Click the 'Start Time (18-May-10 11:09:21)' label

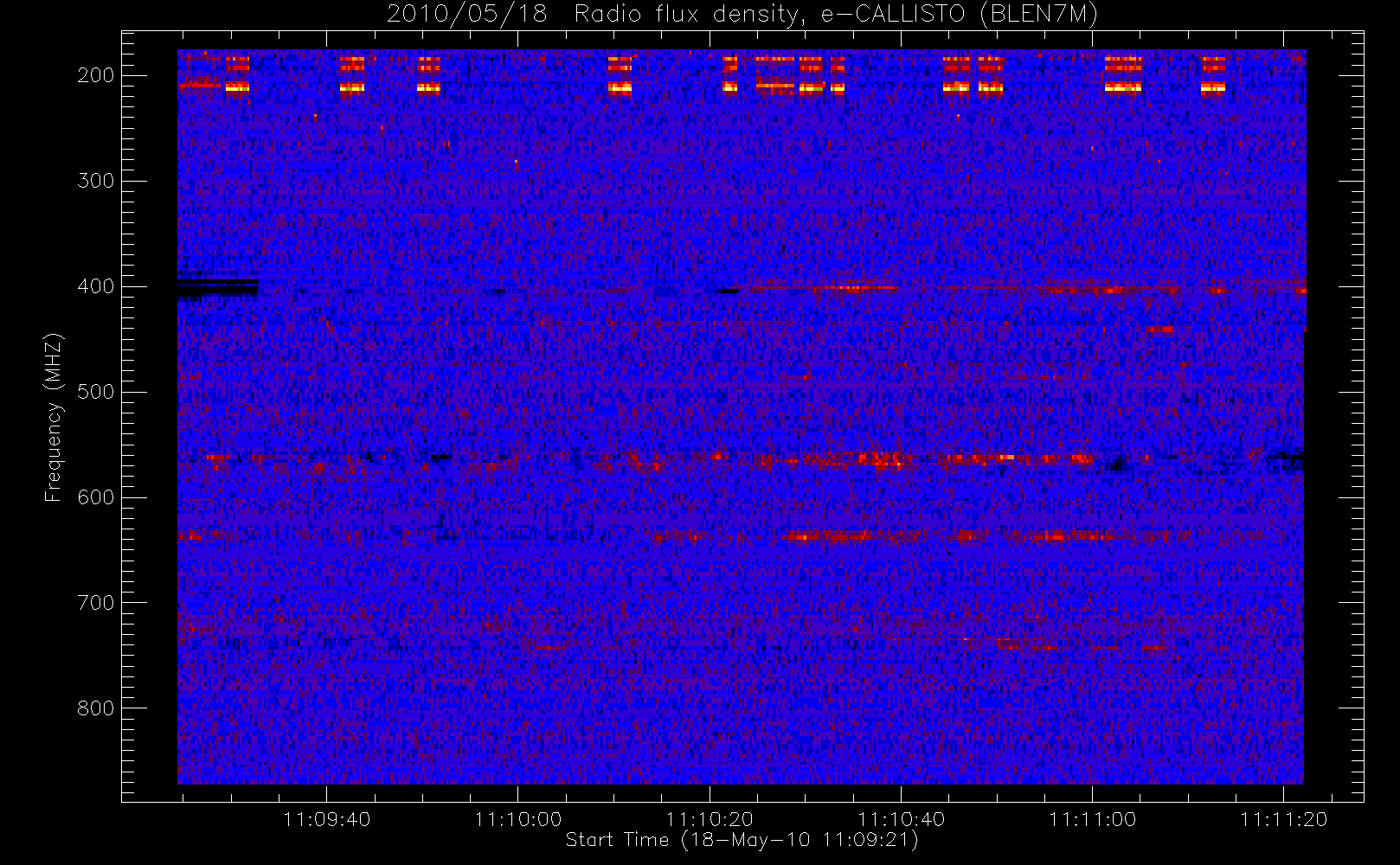[x=742, y=839]
